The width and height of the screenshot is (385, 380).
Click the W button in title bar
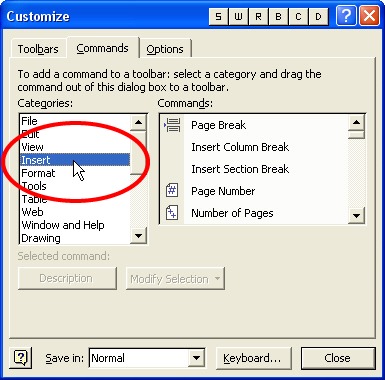pyautogui.click(x=238, y=17)
